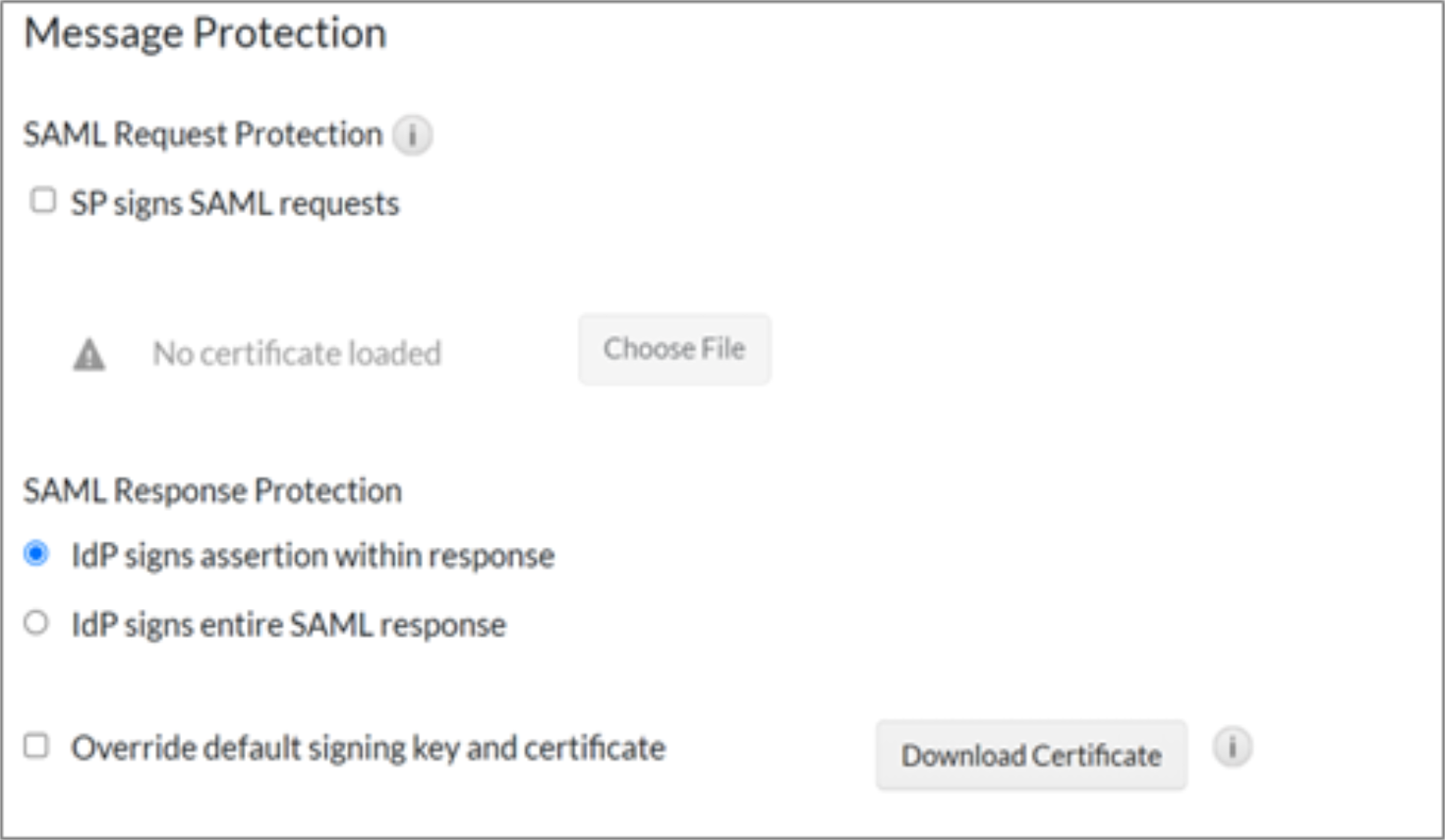Click the SP signs SAML requests label text
The height and width of the screenshot is (840, 1445).
pos(235,203)
